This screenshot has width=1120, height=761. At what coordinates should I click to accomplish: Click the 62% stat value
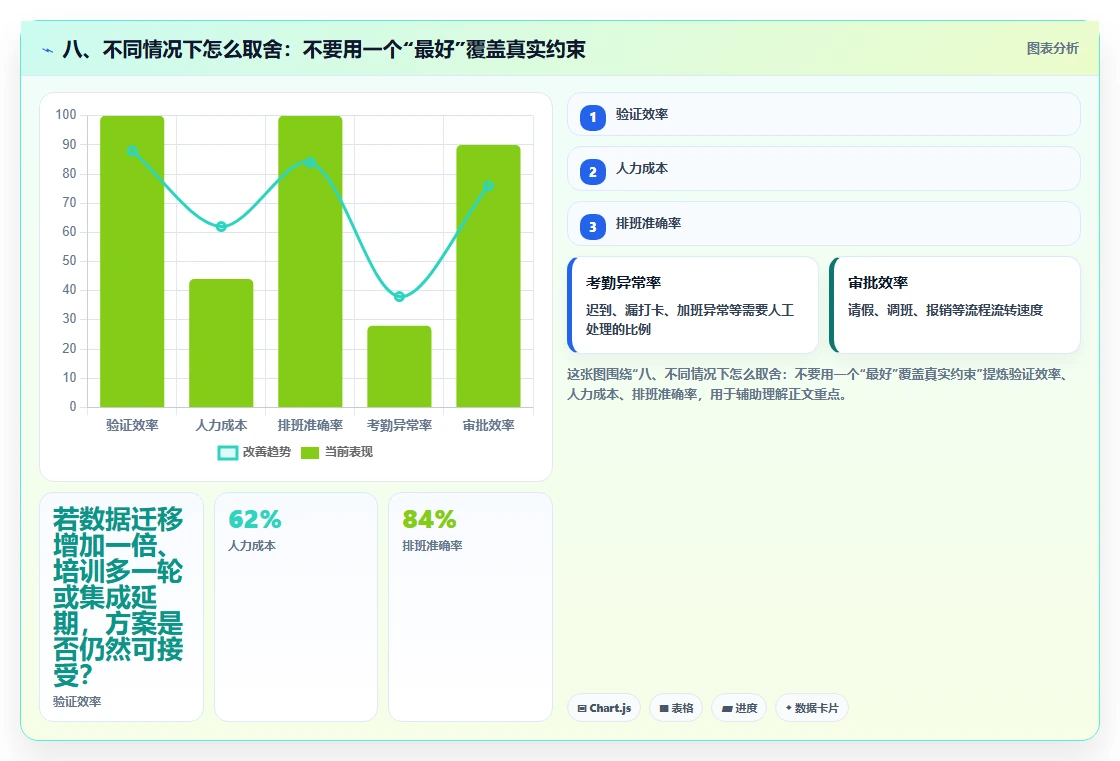pos(255,519)
